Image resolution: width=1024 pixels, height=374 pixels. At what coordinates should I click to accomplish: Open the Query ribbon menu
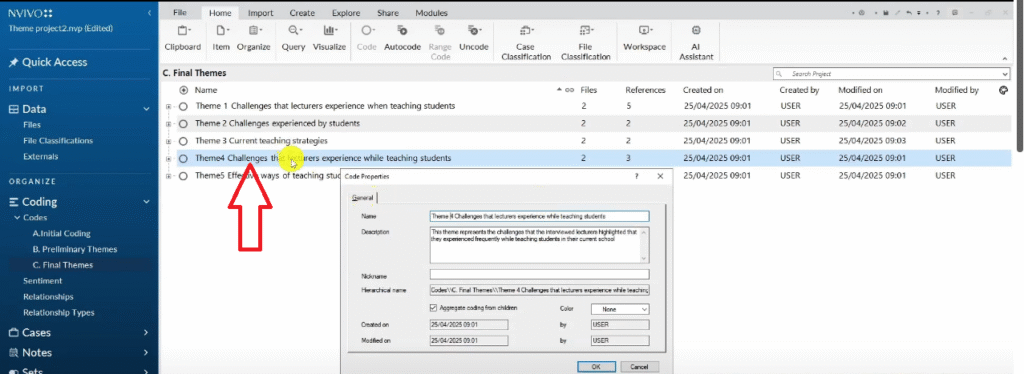pos(294,38)
